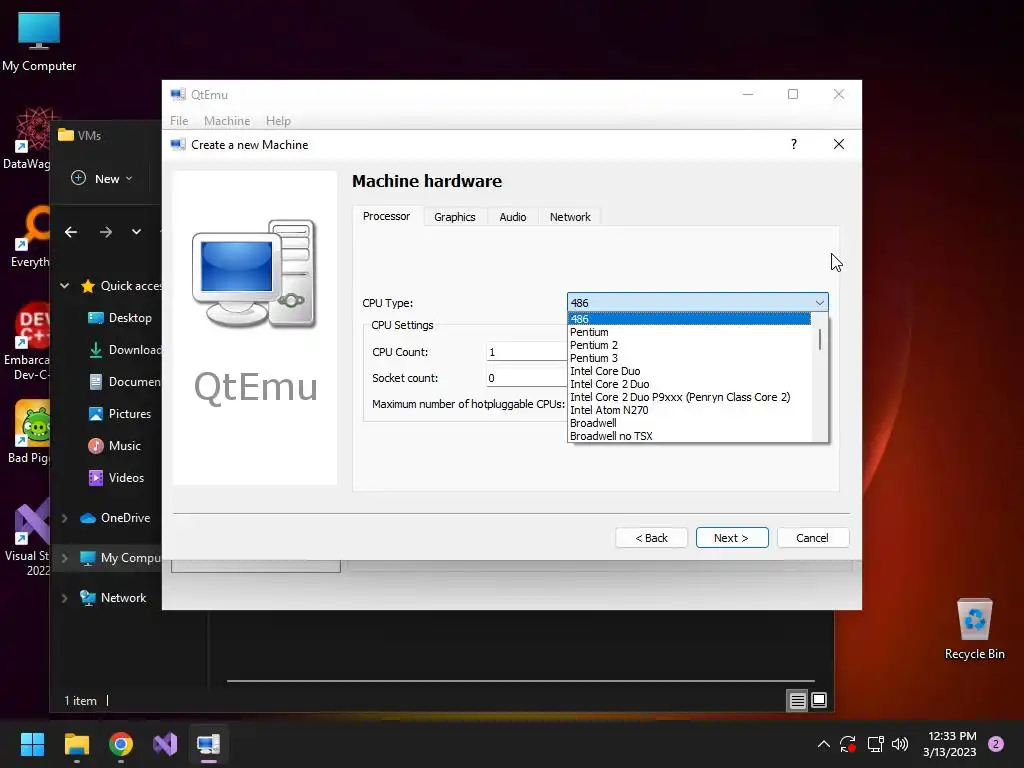Open notification center badge
Screen dimensions: 1024x768
[x=996, y=744]
